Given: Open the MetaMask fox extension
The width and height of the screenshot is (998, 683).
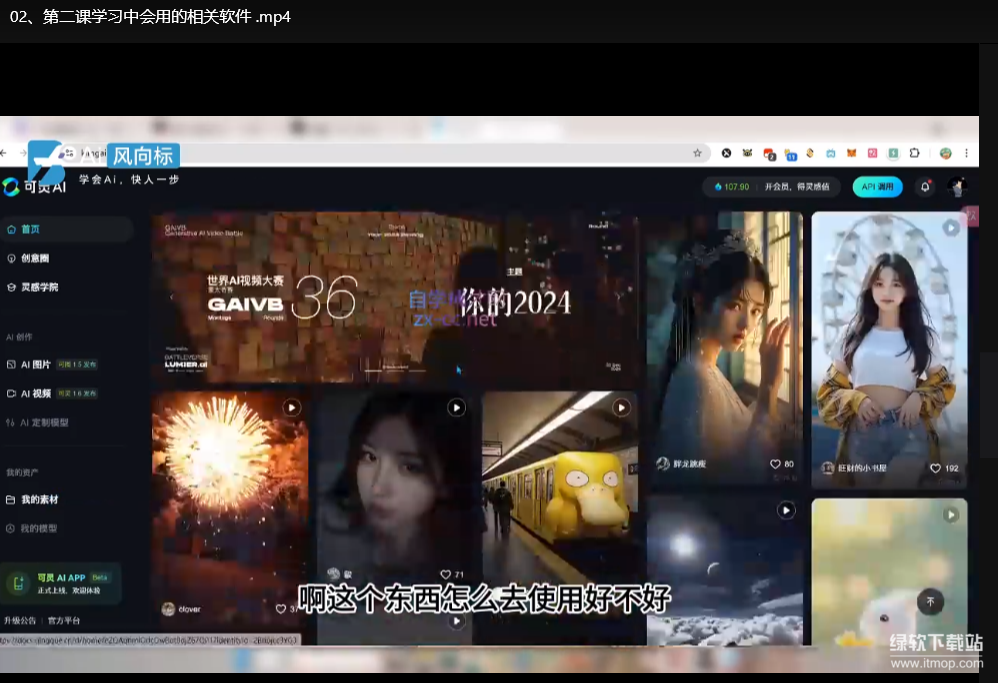Looking at the screenshot, I should pyautogui.click(x=852, y=153).
